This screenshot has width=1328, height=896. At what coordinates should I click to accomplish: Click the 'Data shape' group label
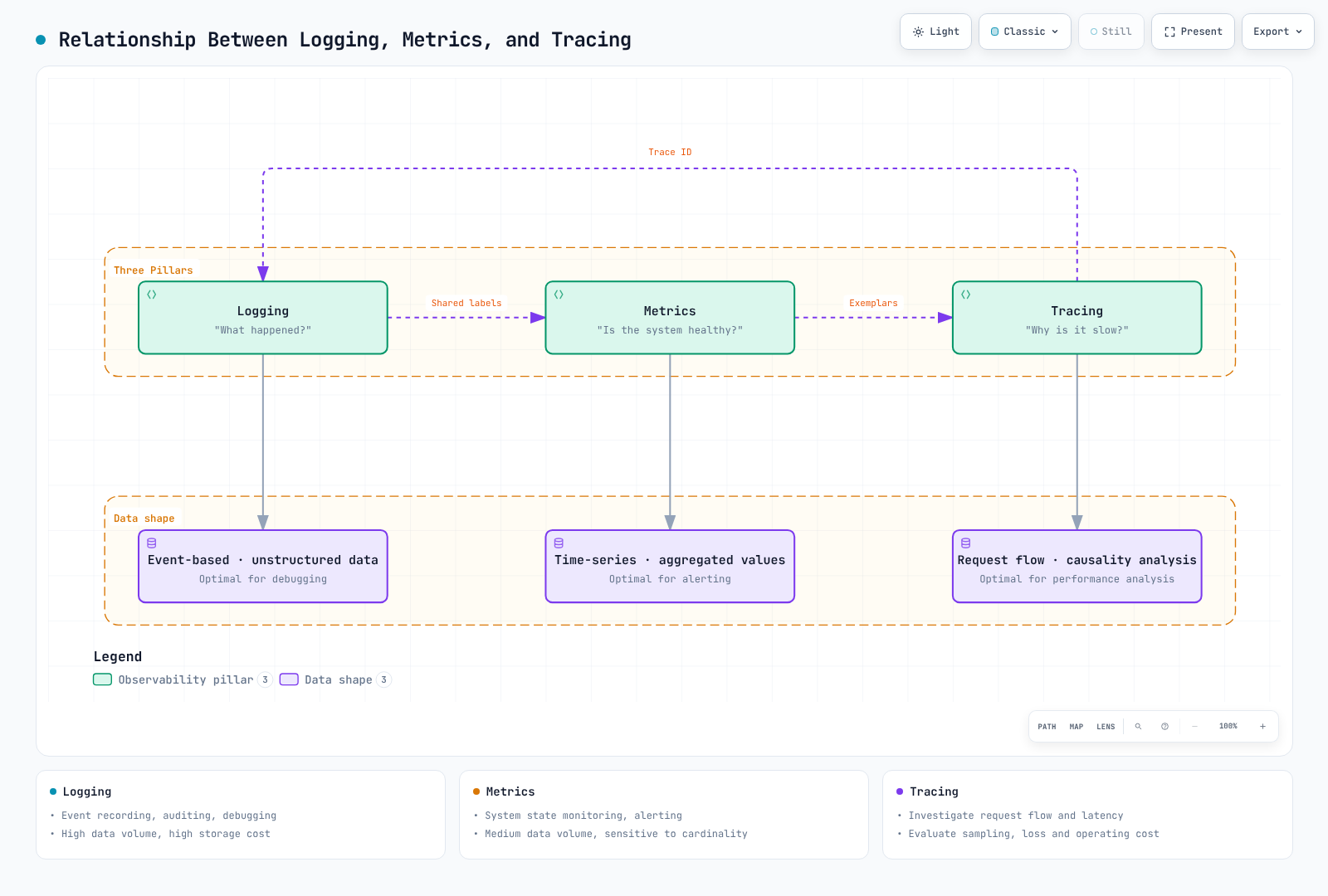click(144, 519)
